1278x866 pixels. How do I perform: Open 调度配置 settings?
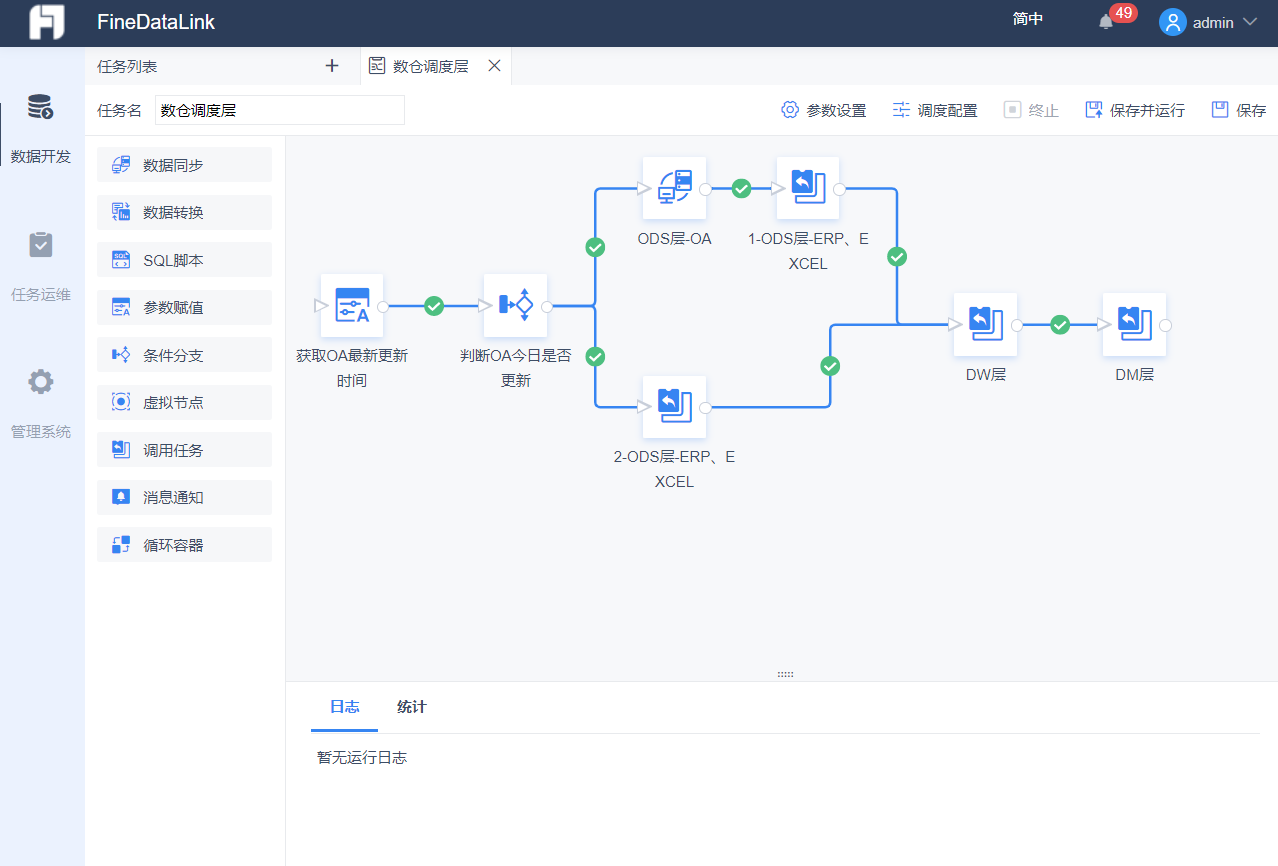(x=935, y=110)
